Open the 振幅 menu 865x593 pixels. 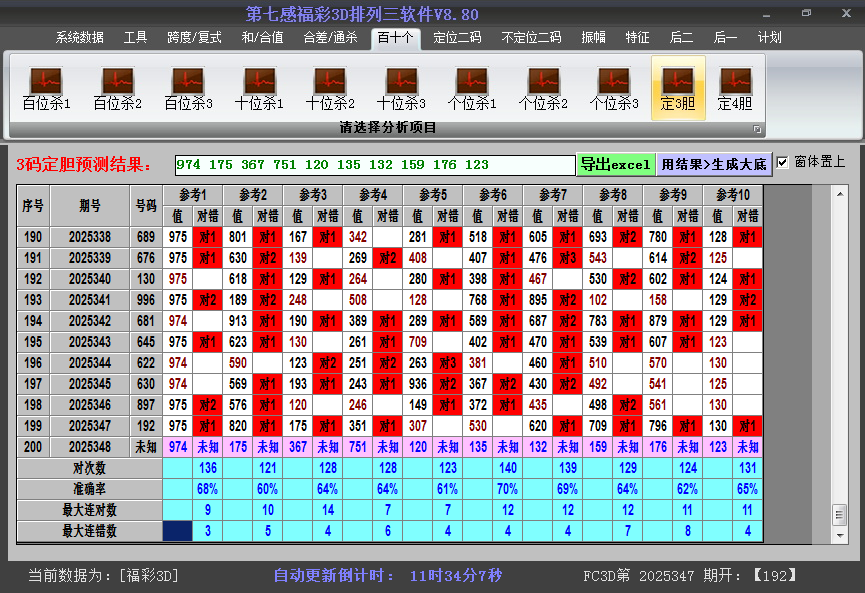coord(595,37)
